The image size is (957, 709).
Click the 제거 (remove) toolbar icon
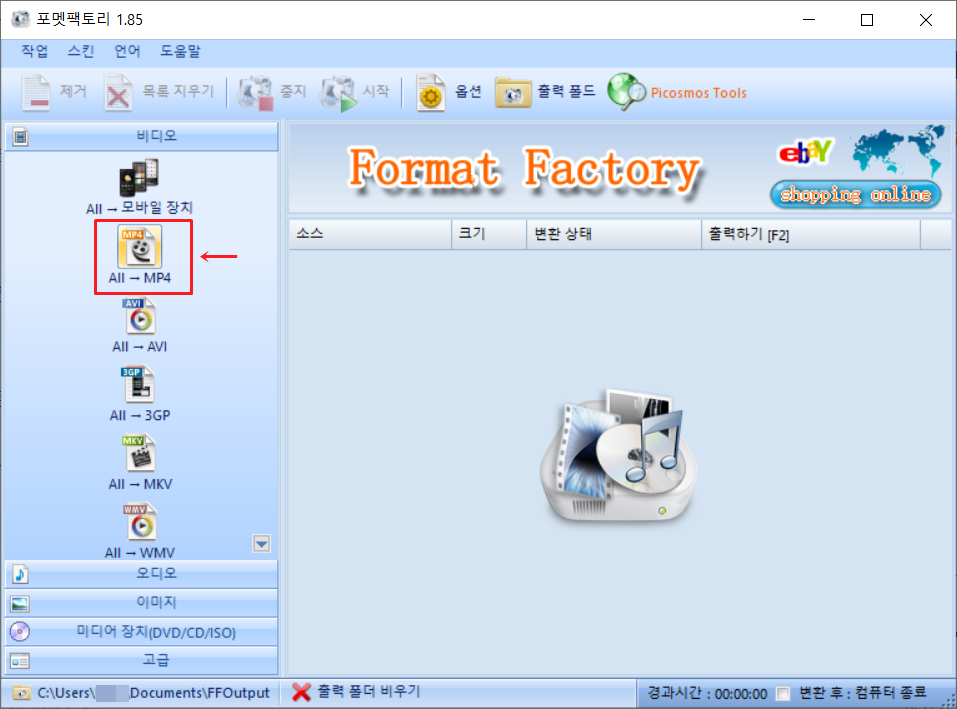point(36,92)
